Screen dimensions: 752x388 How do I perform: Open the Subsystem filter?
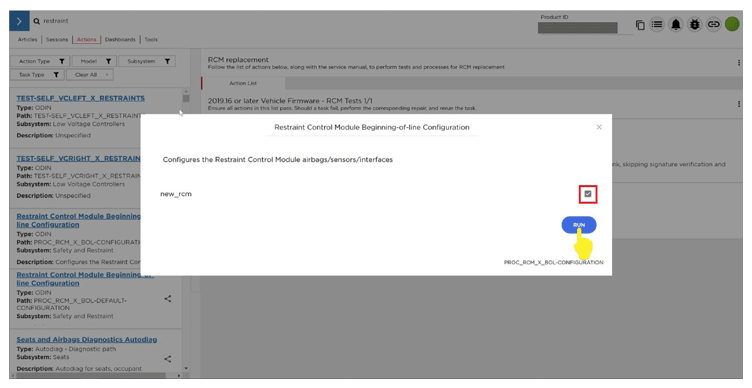point(147,61)
